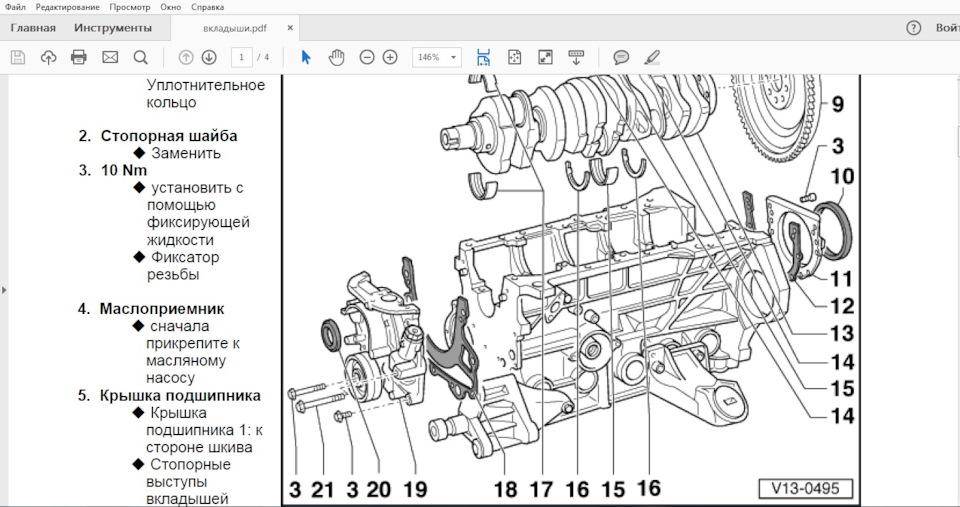Expand the left navigation pane arrow
This screenshot has width=960, height=507.
click(x=4, y=290)
